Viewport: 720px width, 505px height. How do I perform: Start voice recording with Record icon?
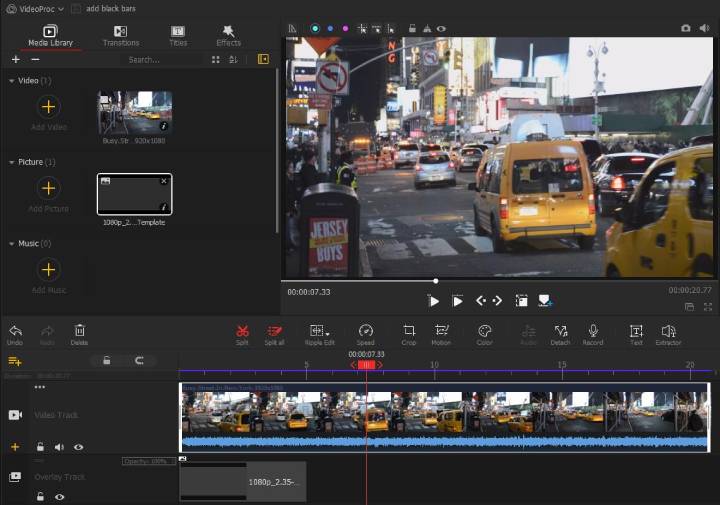pyautogui.click(x=593, y=331)
